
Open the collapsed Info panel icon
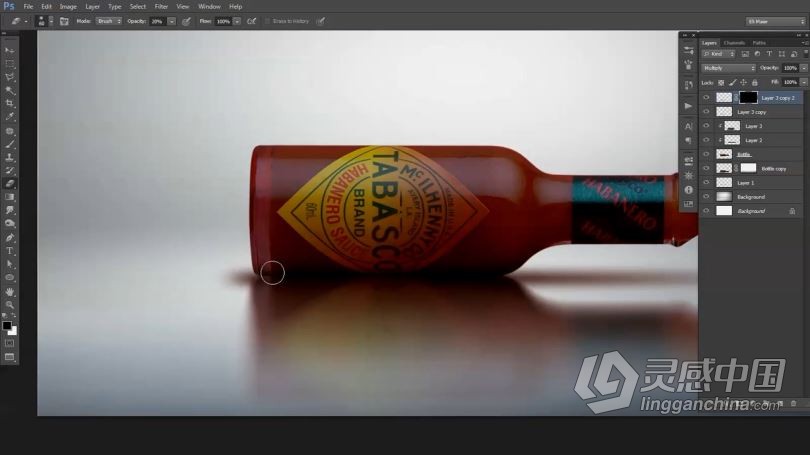688,190
